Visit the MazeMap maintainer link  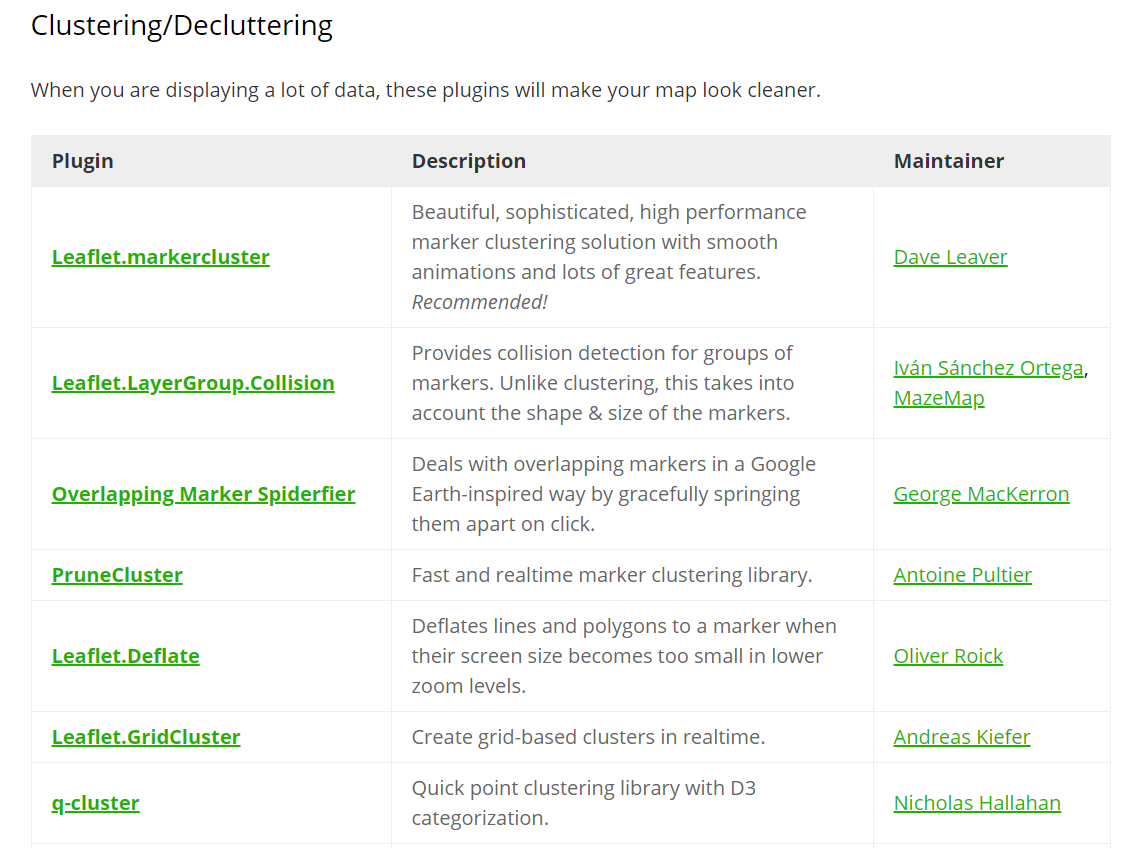pyautogui.click(x=939, y=398)
